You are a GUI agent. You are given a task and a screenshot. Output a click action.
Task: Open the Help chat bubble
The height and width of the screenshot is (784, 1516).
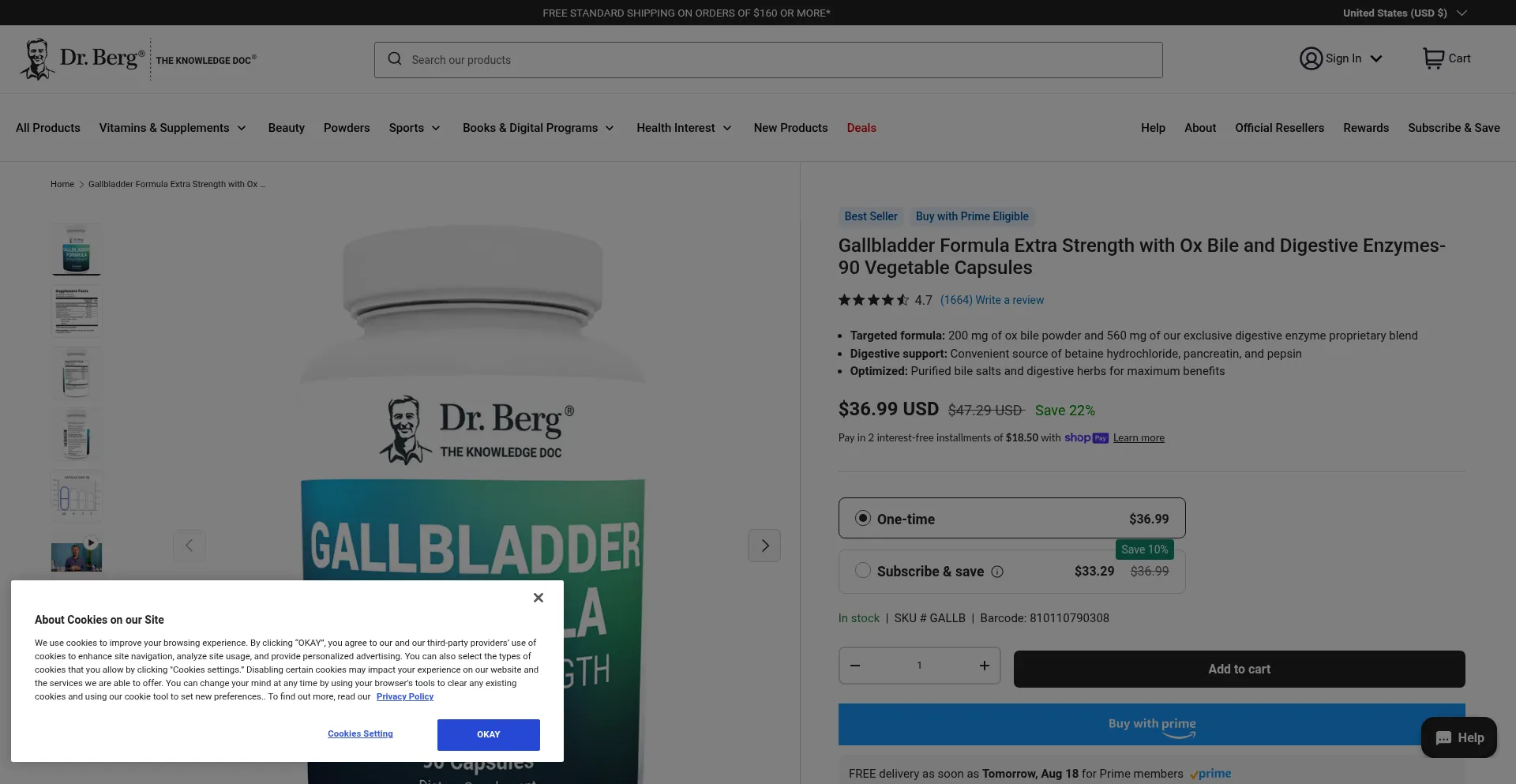point(1458,737)
